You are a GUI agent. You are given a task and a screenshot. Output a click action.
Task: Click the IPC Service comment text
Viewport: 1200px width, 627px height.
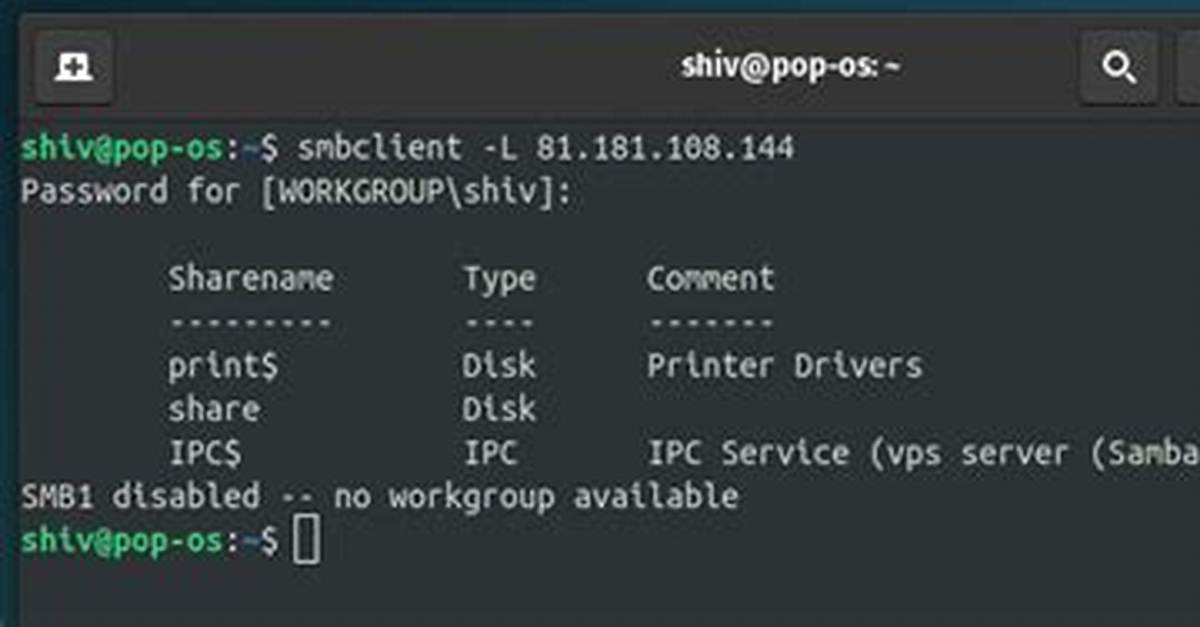click(x=922, y=453)
